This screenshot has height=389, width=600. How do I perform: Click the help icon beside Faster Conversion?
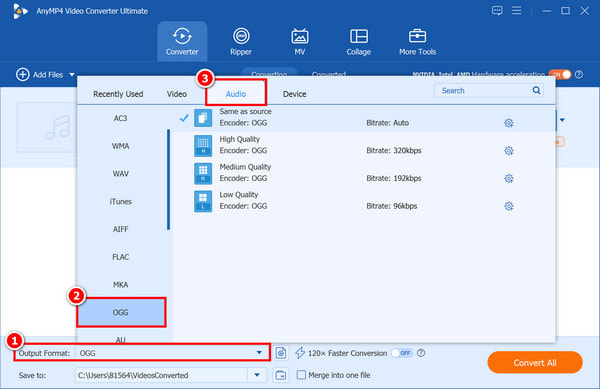pyautogui.click(x=421, y=353)
